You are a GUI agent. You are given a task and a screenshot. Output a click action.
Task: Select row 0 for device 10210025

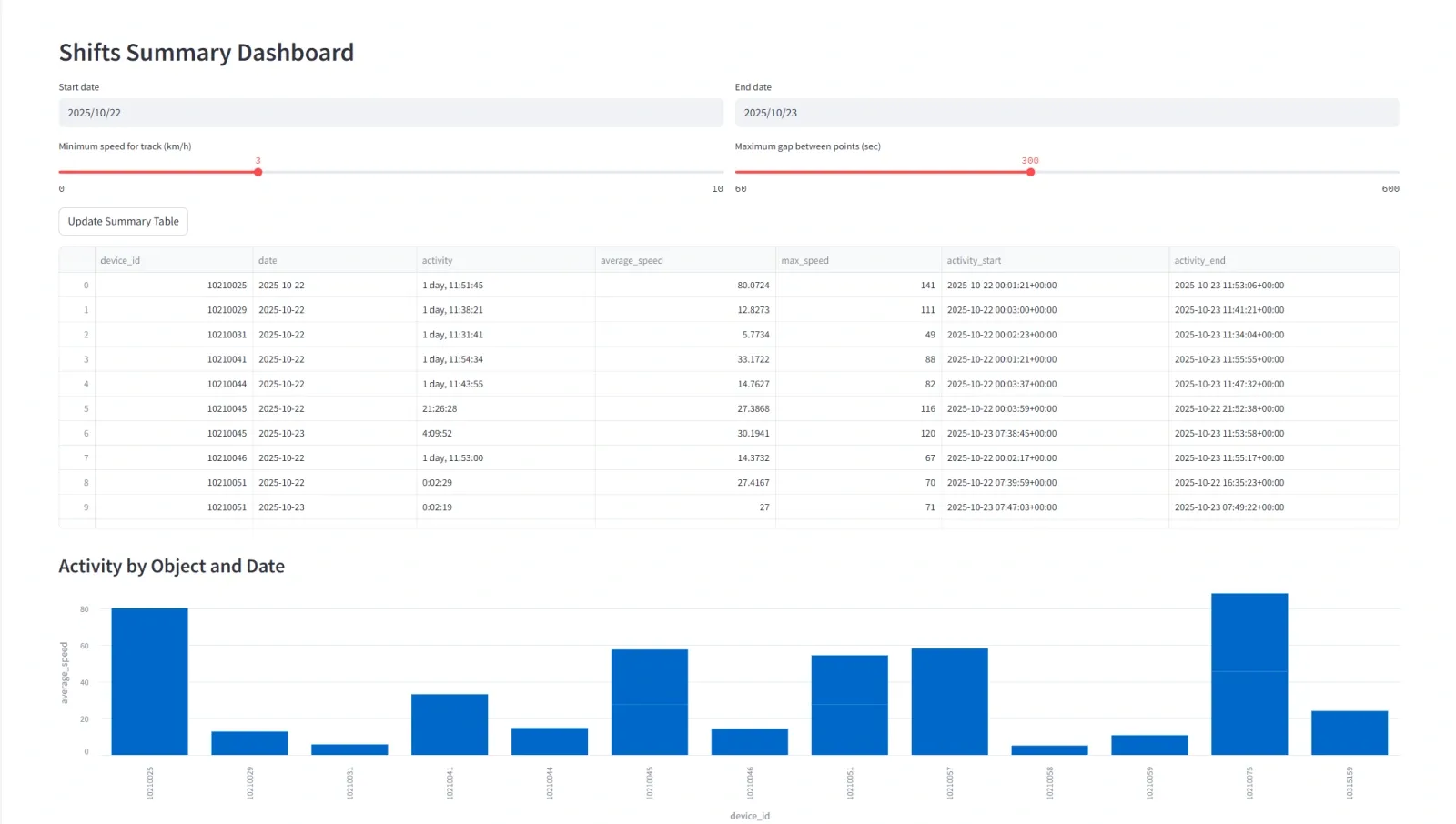coord(364,285)
